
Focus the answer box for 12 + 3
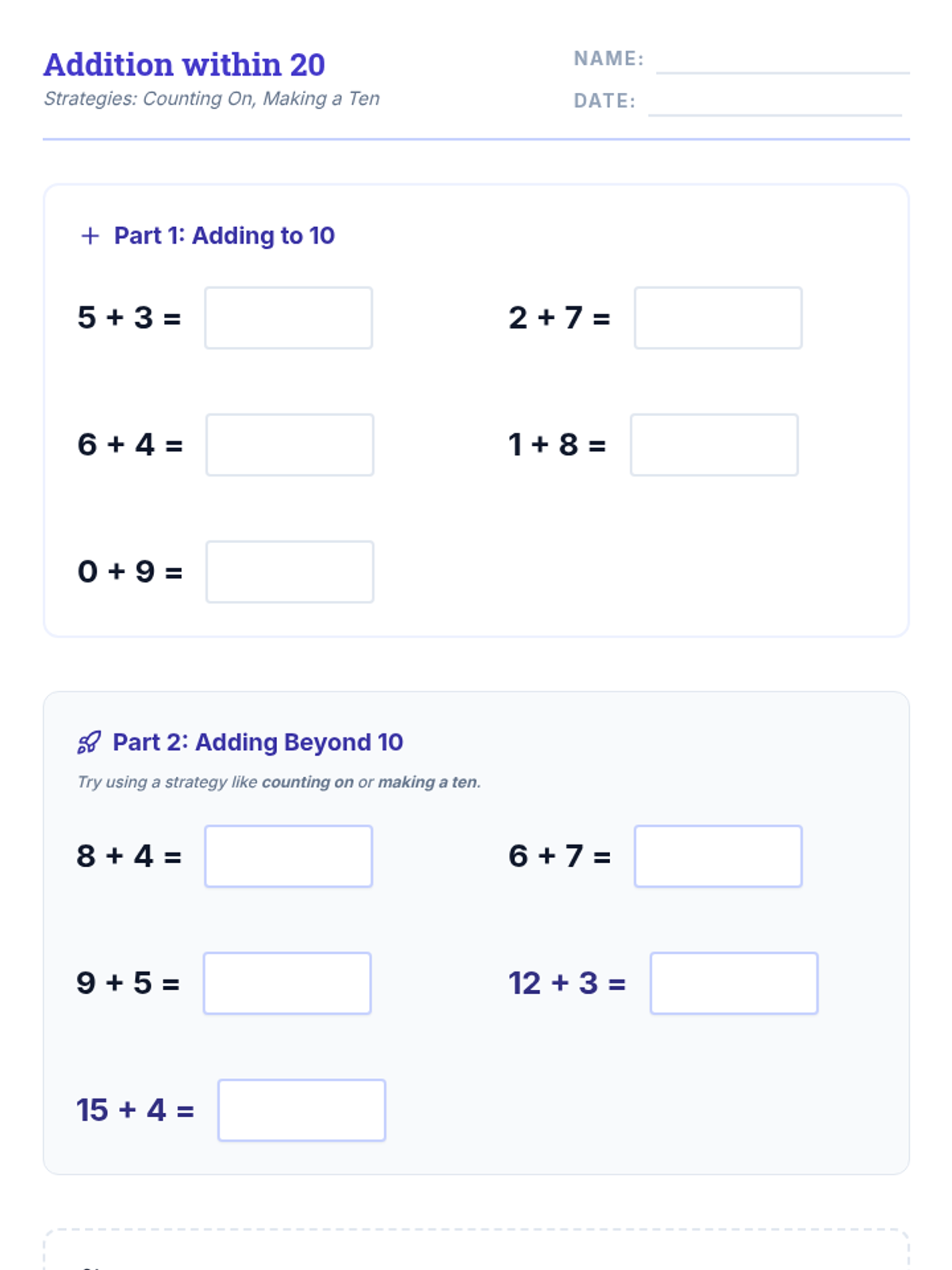734,983
